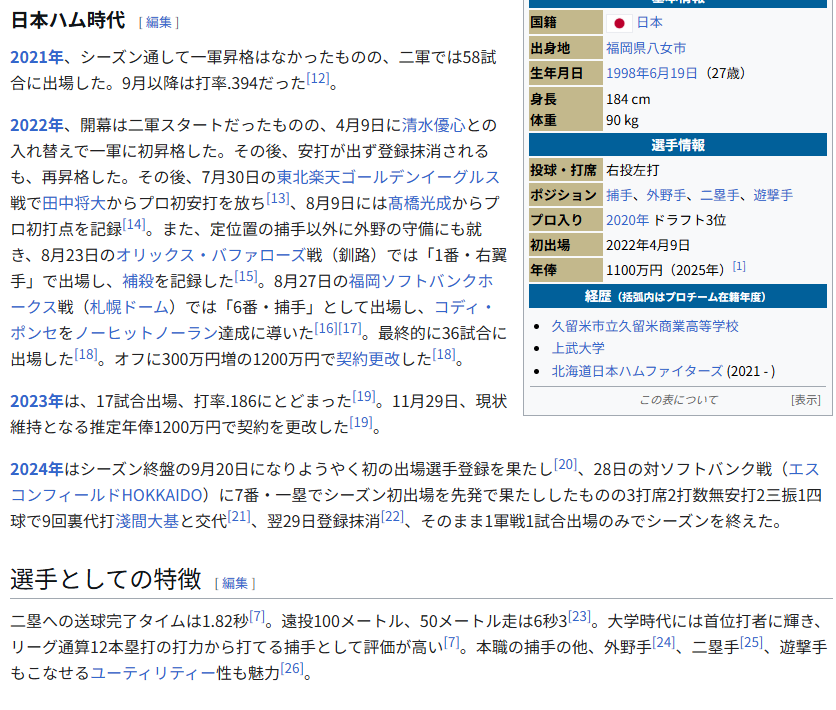Click footnote [1] beside the salary

pos(739,266)
